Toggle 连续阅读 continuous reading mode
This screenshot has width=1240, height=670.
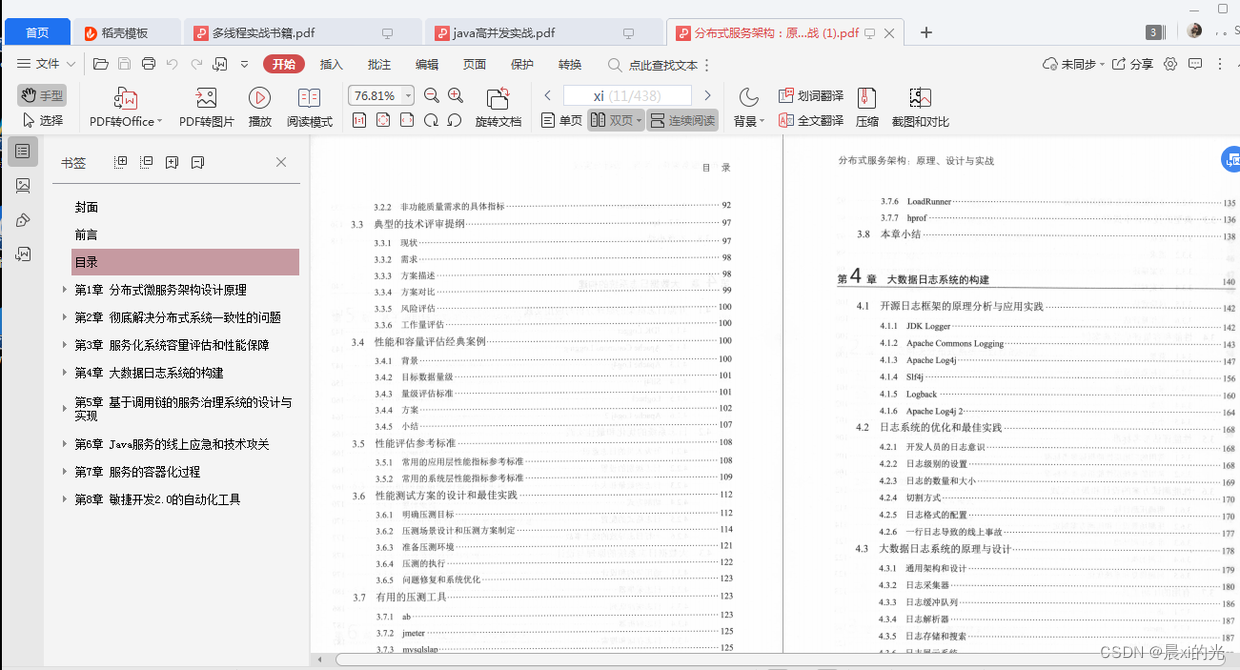683,120
